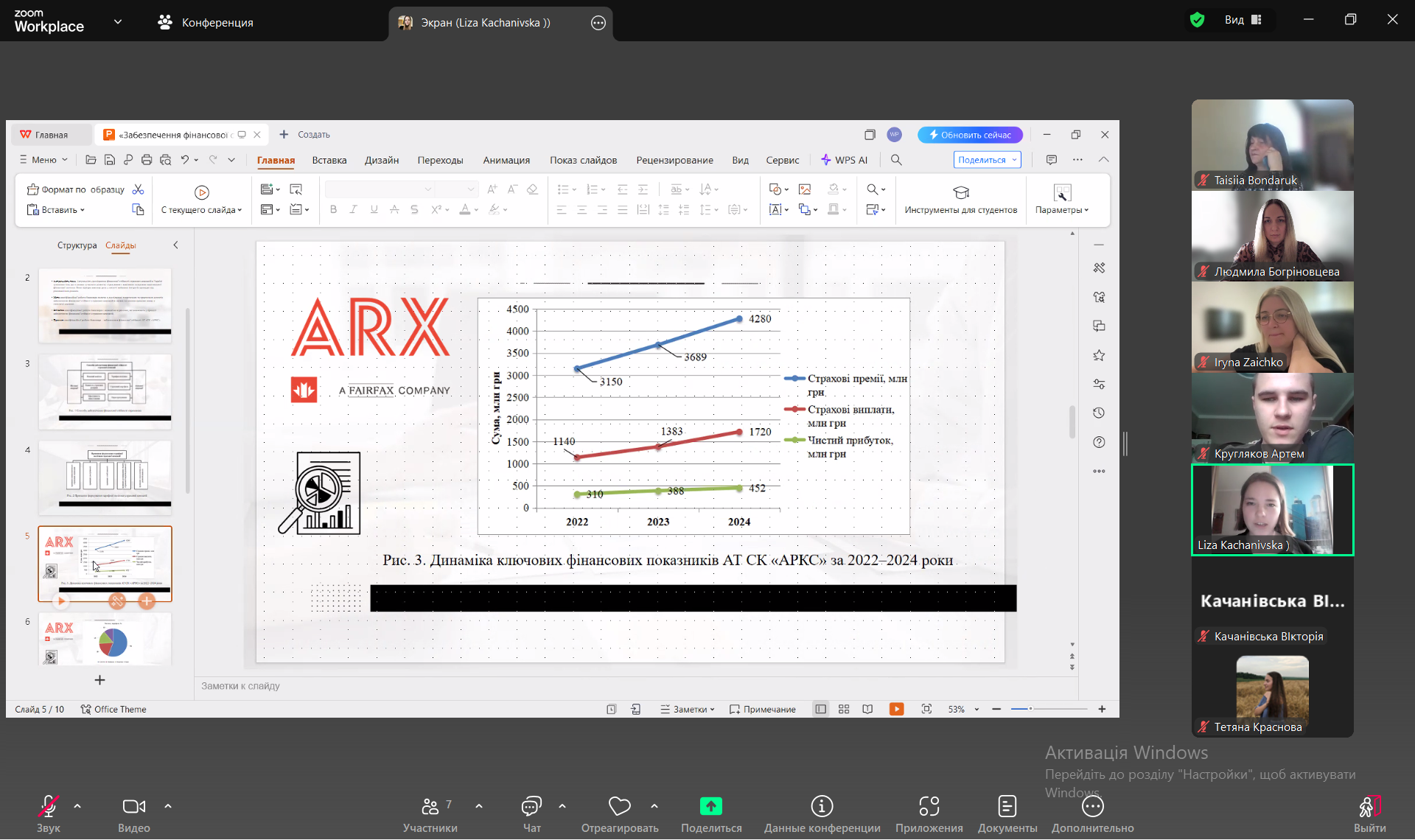Expand audio options arrow next to Звук
Image resolution: width=1415 pixels, height=840 pixels.
pos(77,806)
